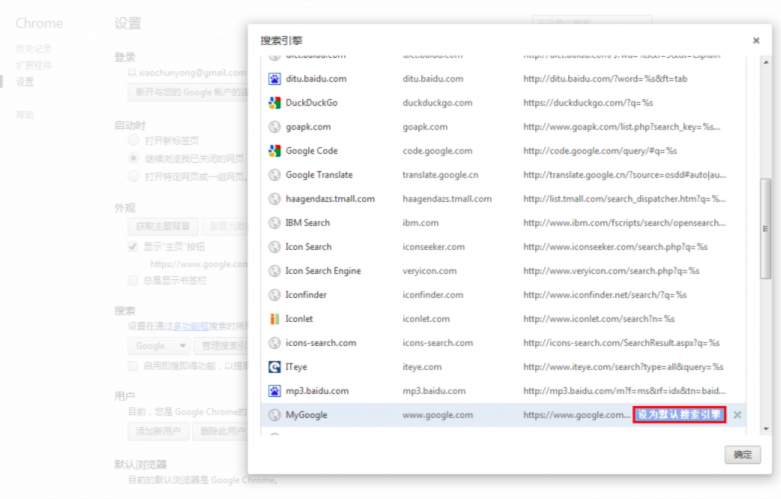781x499 pixels.
Task: Select the www.google.com keyword cell
Action: click(x=437, y=415)
